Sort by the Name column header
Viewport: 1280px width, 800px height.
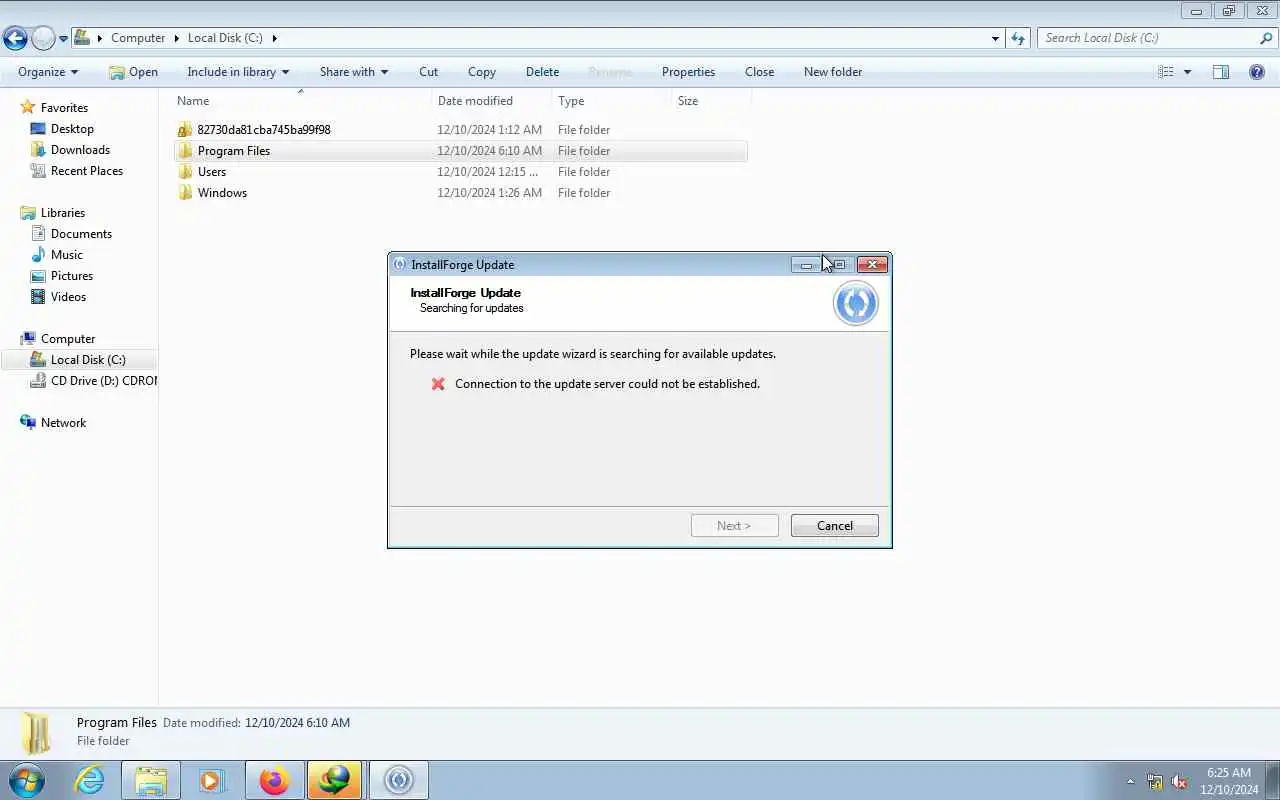[x=302, y=101]
